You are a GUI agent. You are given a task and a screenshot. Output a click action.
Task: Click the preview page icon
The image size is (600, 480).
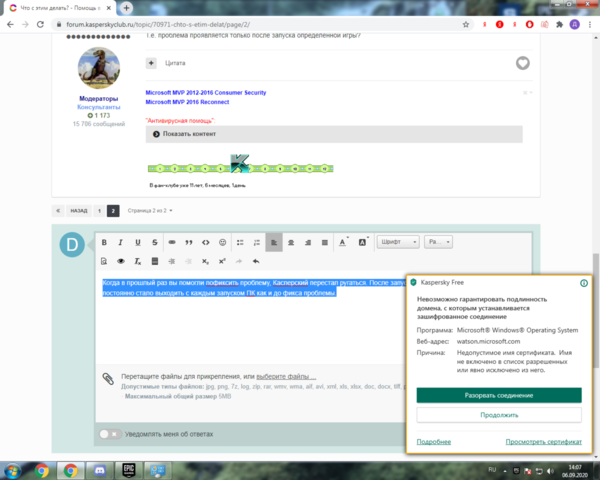pos(104,261)
